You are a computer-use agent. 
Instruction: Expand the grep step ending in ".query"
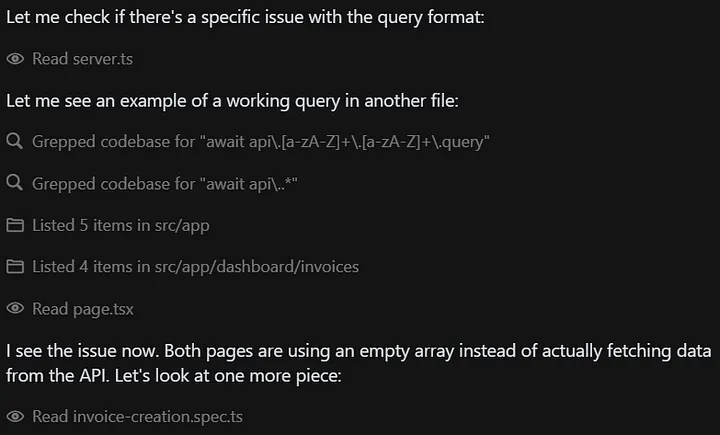point(260,142)
